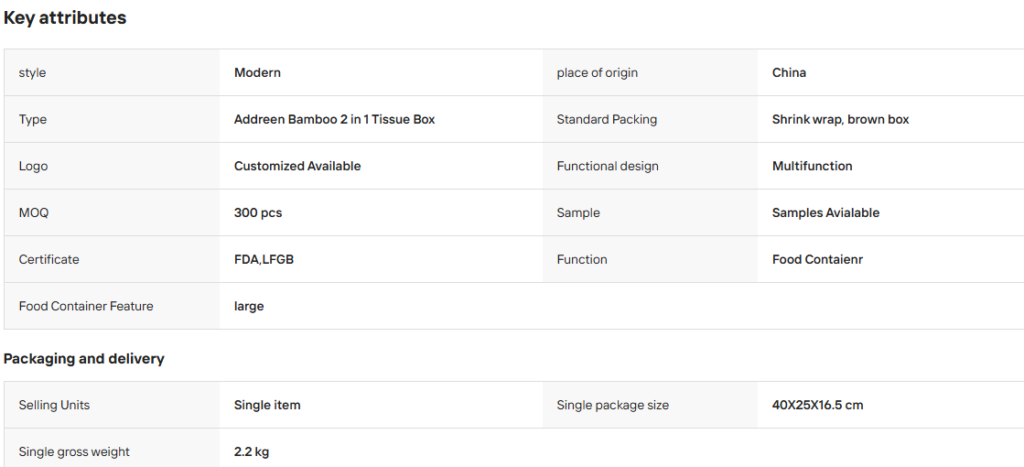This screenshot has width=1024, height=467.
Task: Select the Food Contaienr function value
Action: click(817, 259)
